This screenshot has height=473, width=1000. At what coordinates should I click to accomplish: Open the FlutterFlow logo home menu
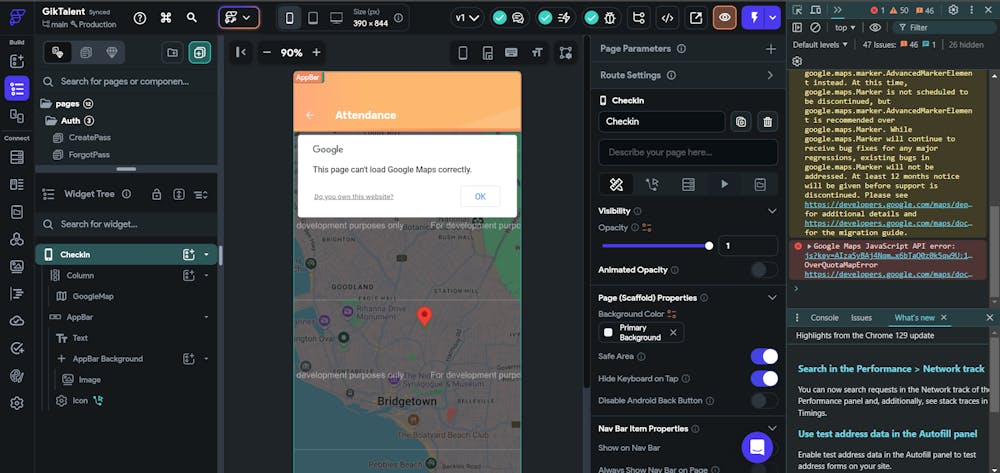17,17
